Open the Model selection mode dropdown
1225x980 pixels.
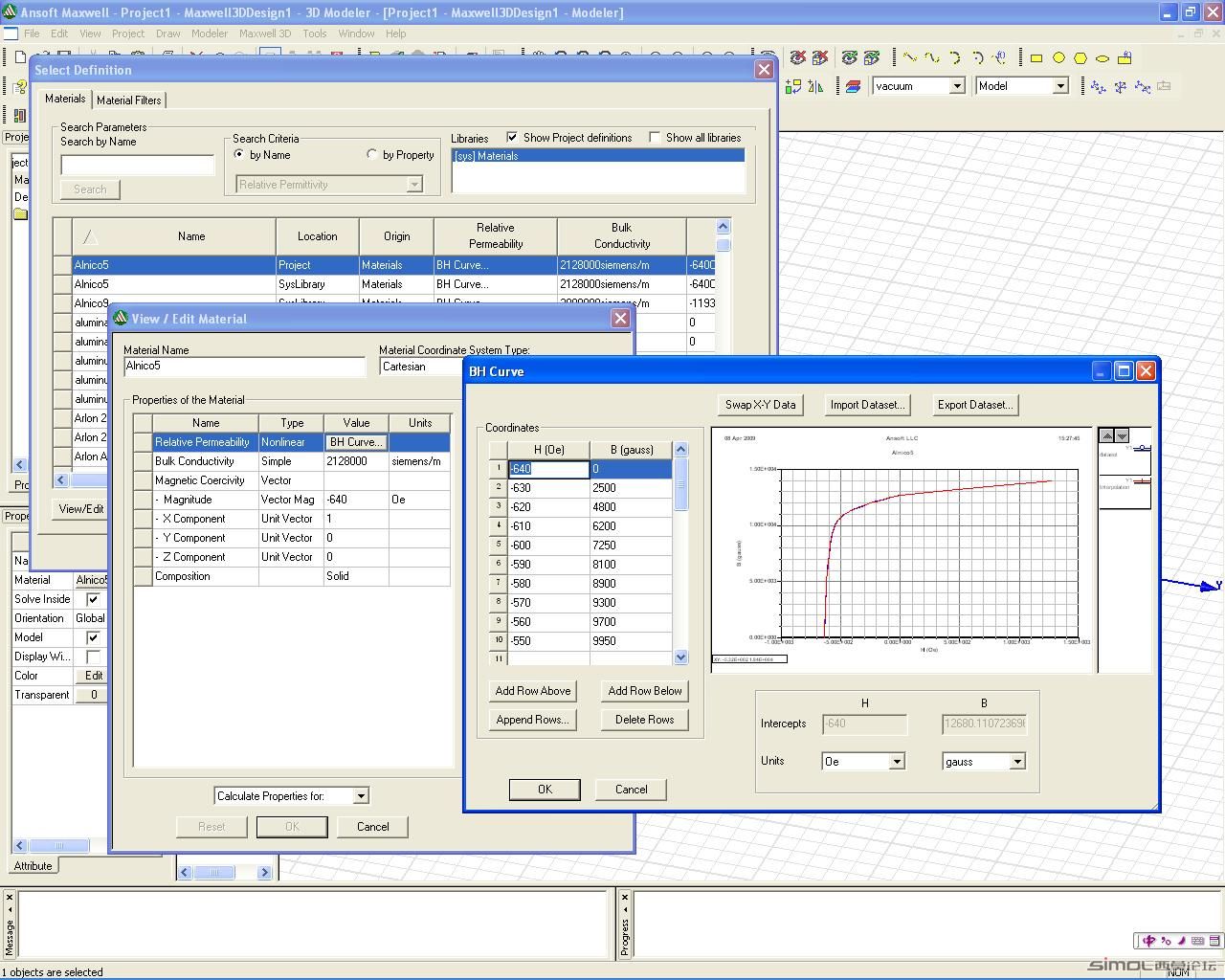(1060, 86)
